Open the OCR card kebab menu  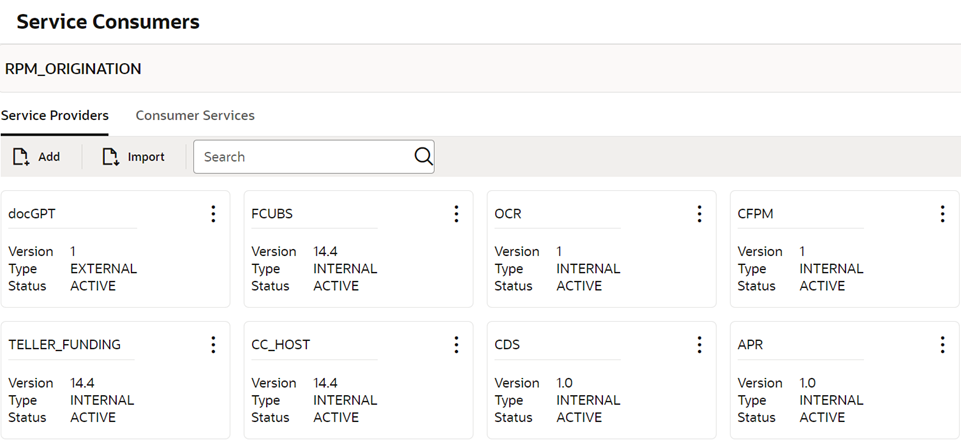(699, 214)
